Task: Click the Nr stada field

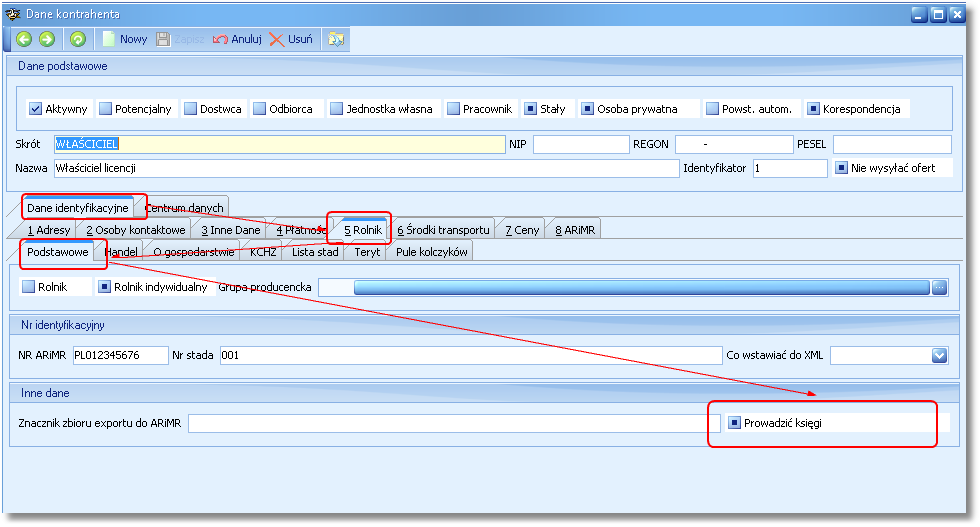Action: tap(471, 355)
